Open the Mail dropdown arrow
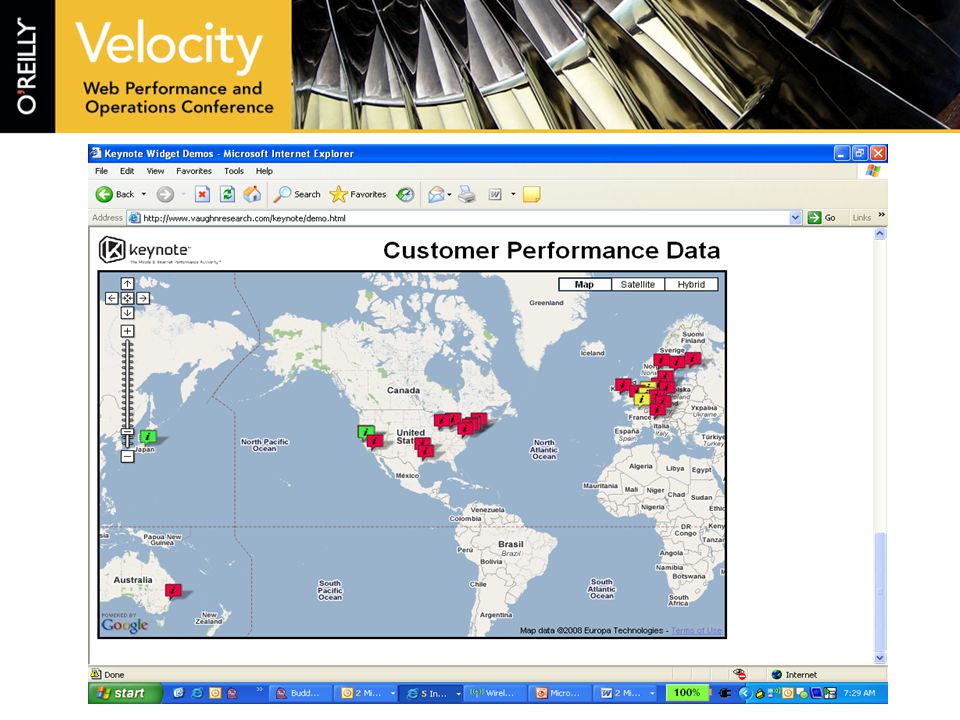Screen dimensions: 960x720 click(x=449, y=195)
